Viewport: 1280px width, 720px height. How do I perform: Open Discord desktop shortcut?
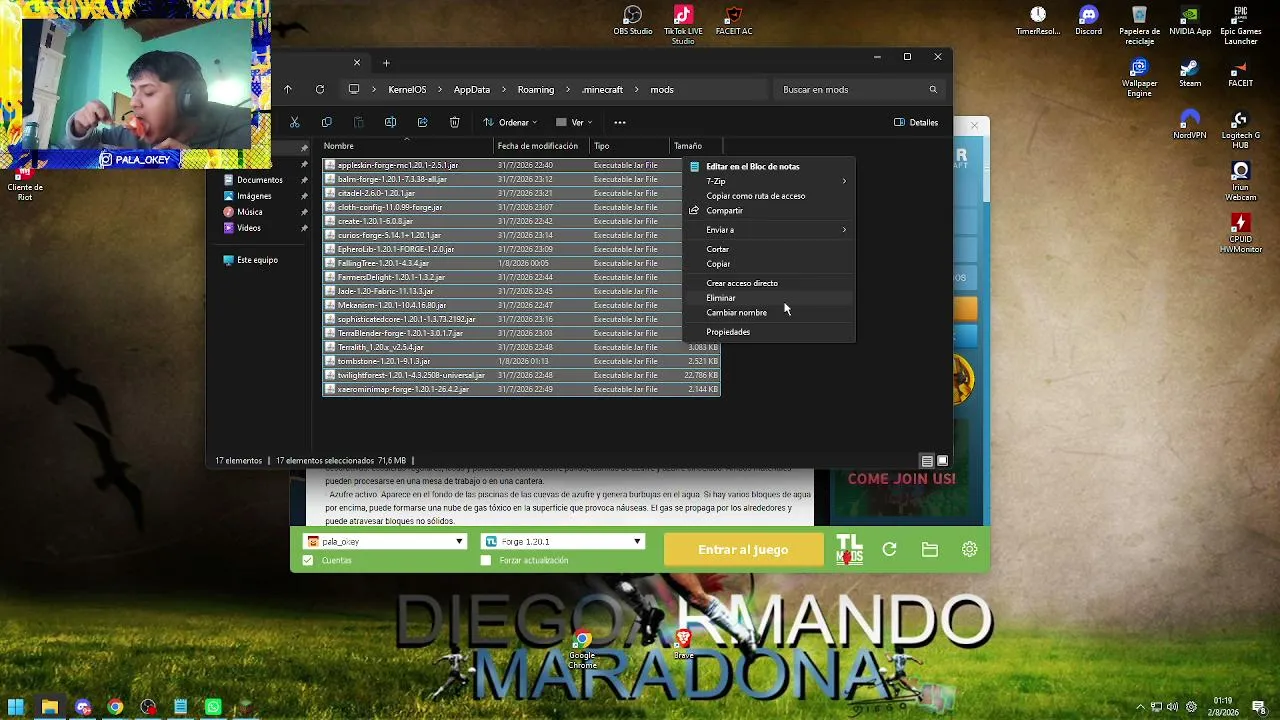tap(1088, 21)
